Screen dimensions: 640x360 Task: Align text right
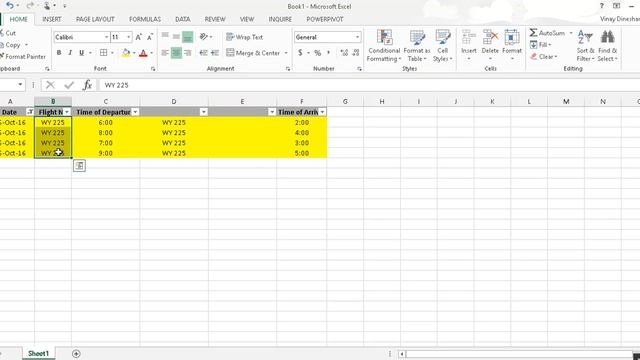tap(187, 53)
